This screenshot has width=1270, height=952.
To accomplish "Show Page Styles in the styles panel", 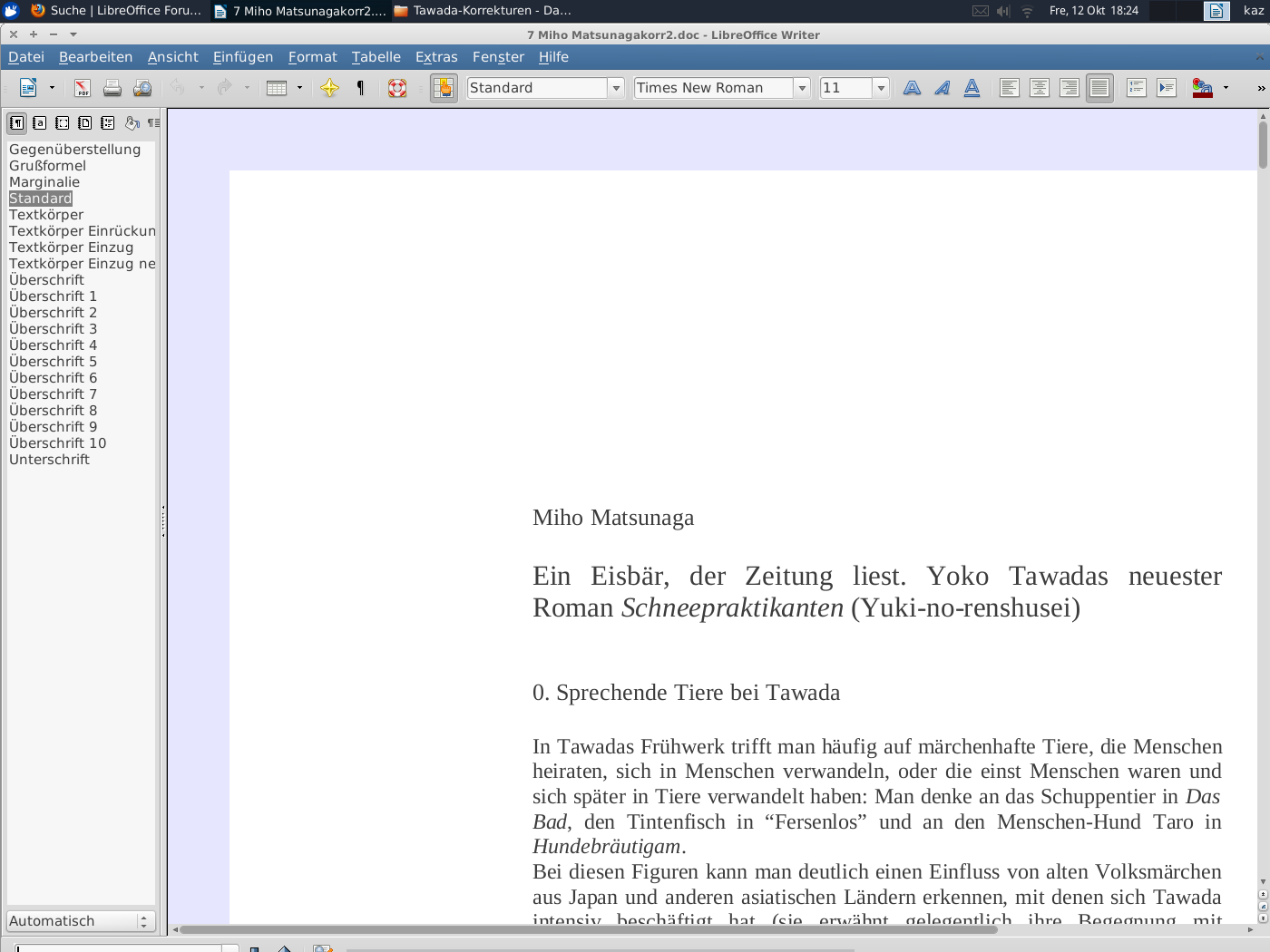I will pos(85,122).
